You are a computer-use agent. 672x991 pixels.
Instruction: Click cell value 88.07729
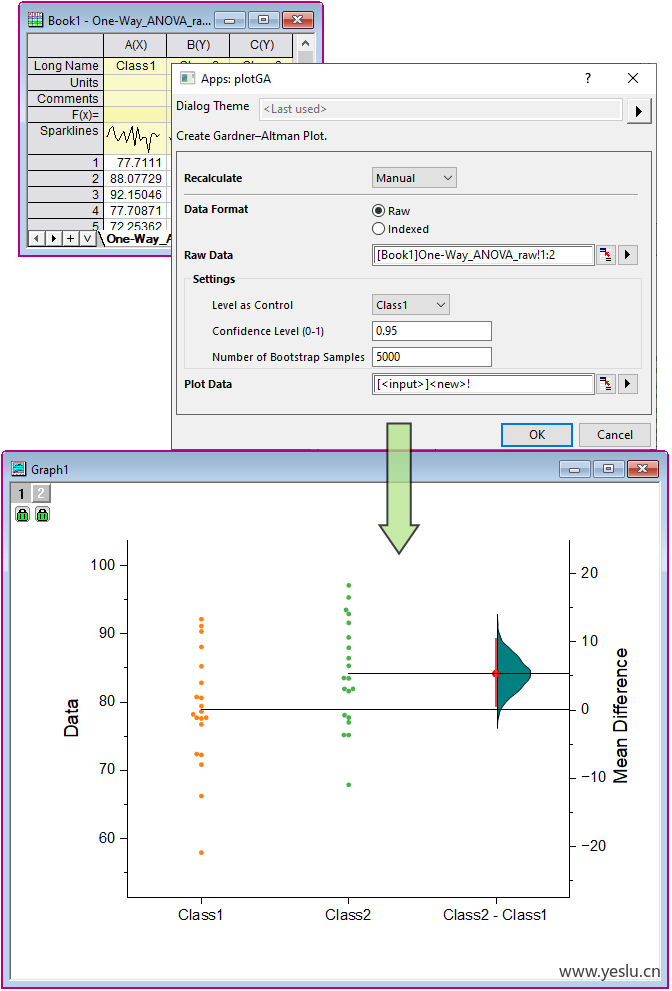click(x=135, y=179)
